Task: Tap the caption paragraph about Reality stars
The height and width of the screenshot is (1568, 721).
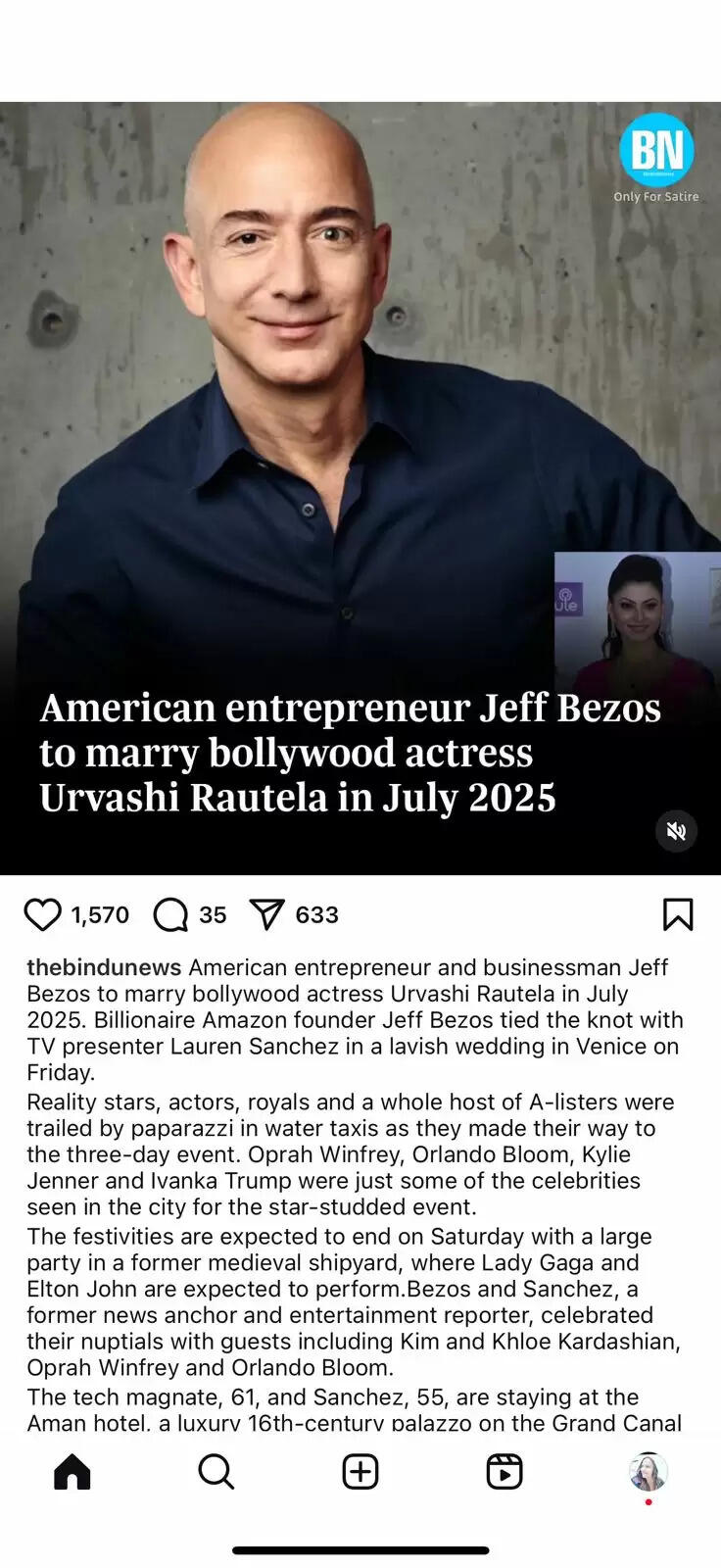Action: click(353, 1154)
